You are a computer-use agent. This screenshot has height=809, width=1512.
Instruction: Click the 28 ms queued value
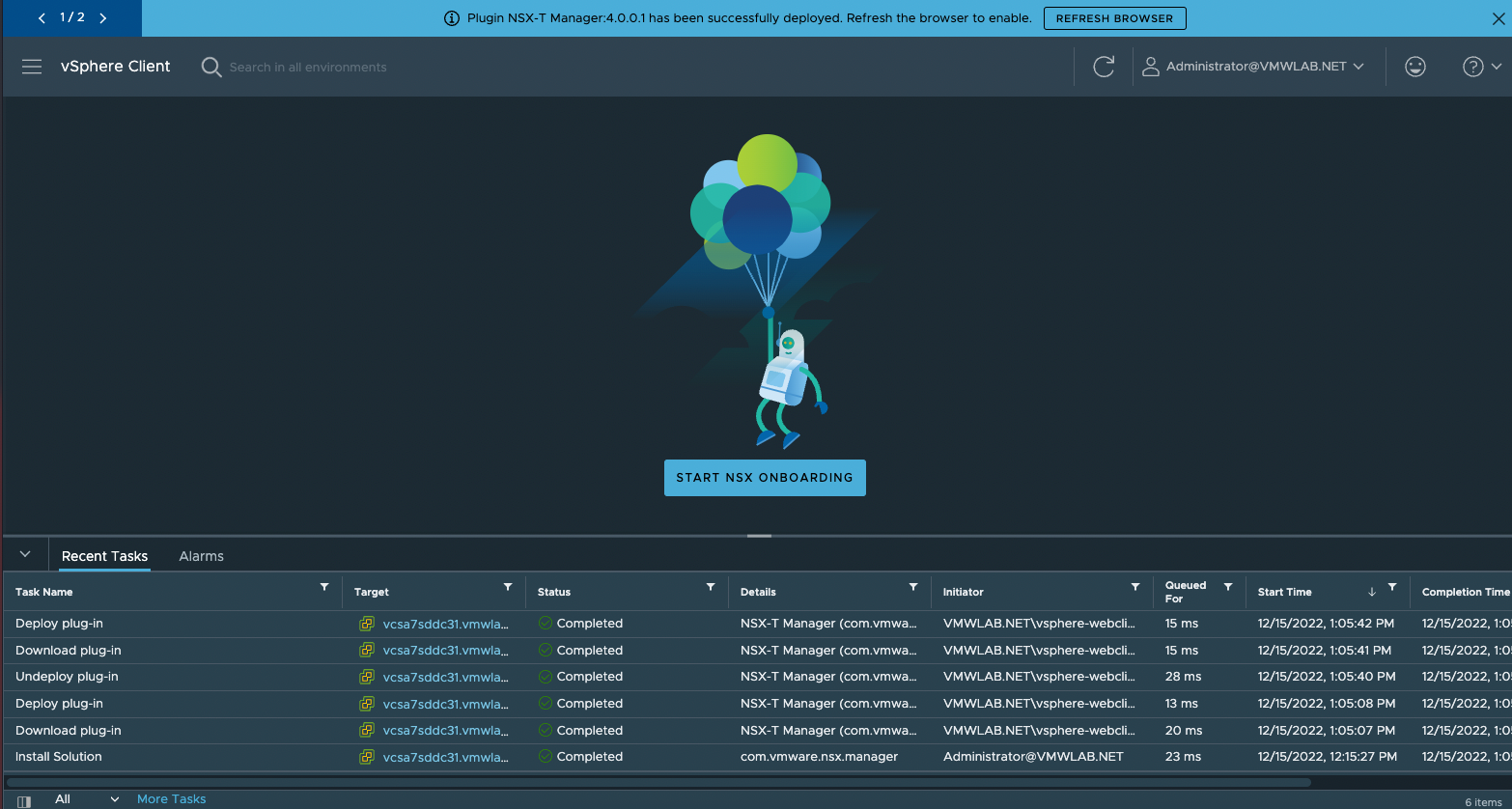coord(1183,677)
